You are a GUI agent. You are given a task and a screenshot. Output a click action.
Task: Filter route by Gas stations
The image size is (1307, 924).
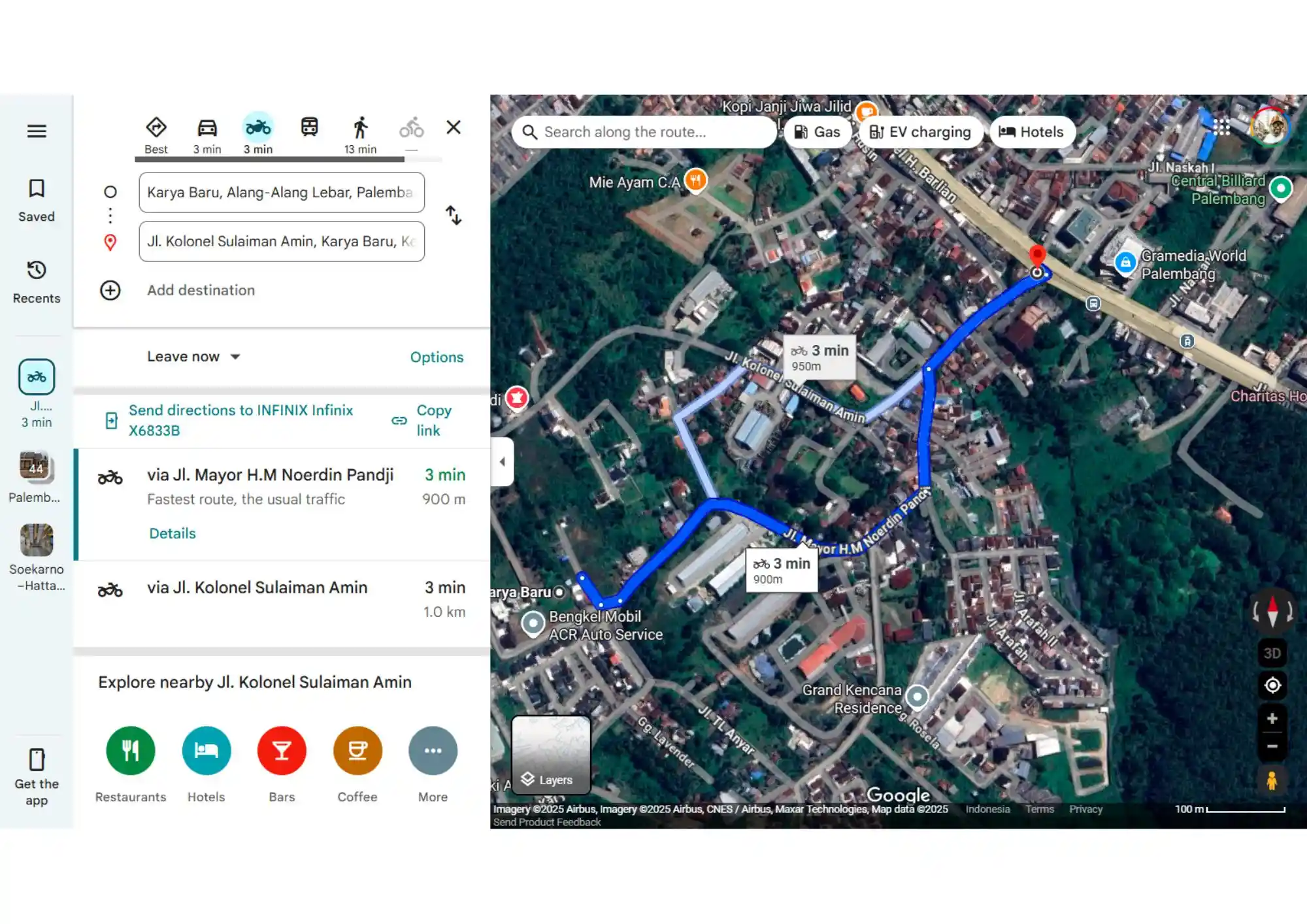pos(817,132)
